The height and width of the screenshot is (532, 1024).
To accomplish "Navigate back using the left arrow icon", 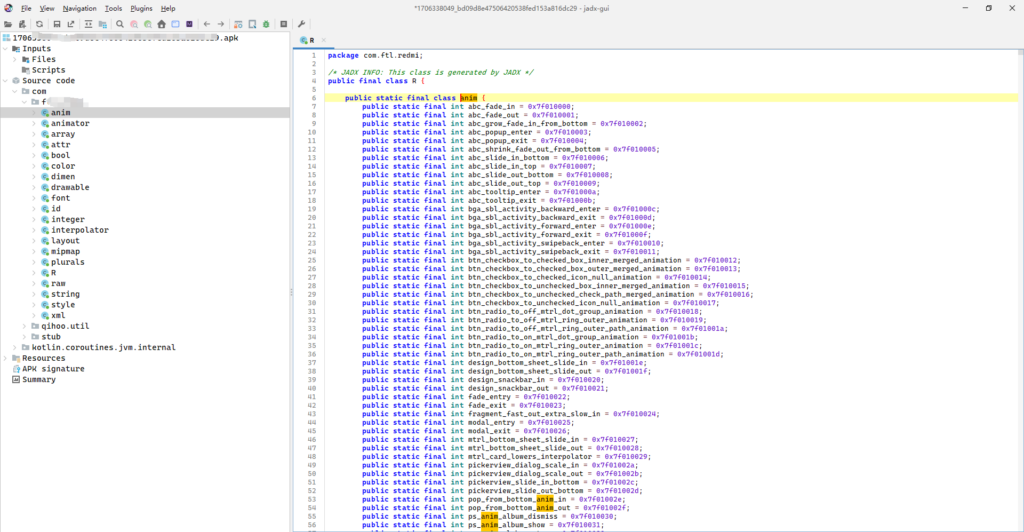I will coord(206,23).
